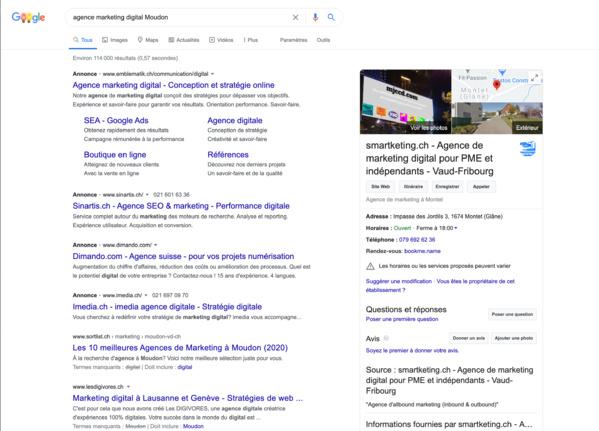Click the 'Enregistrer' button

[x=447, y=186]
